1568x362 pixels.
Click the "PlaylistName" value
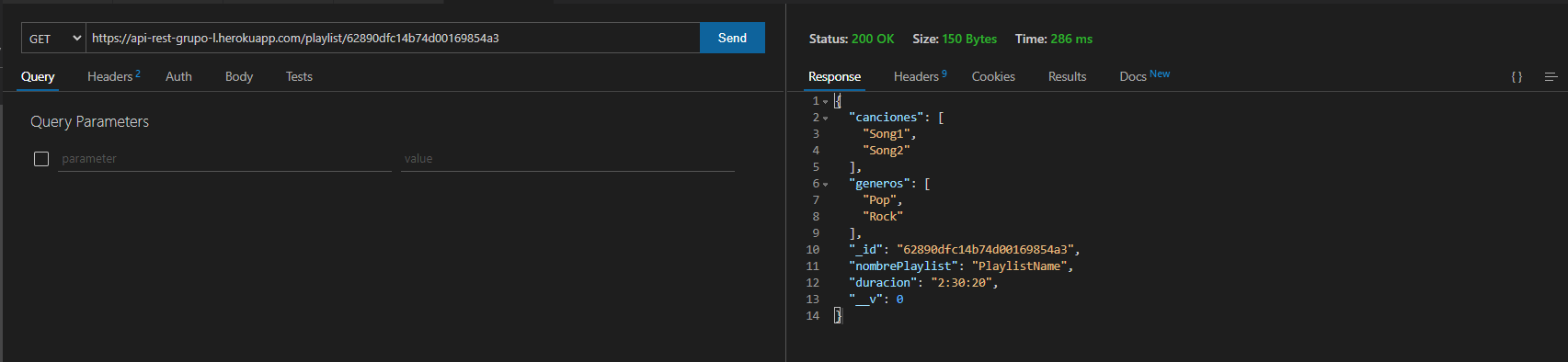pyautogui.click(x=1020, y=266)
